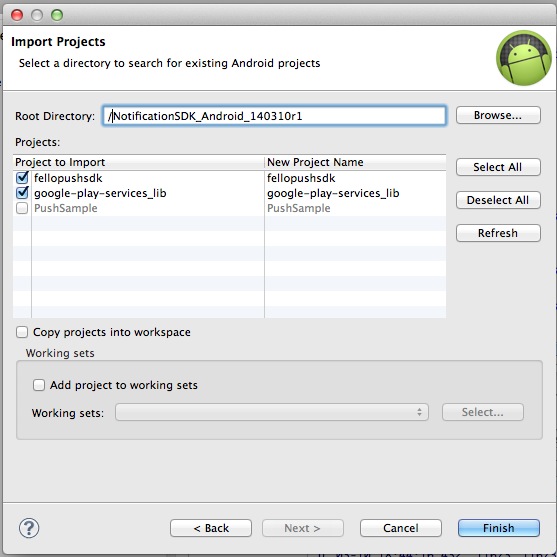Click the working sets Select... button
Viewport: 557px width, 557px height.
[483, 412]
